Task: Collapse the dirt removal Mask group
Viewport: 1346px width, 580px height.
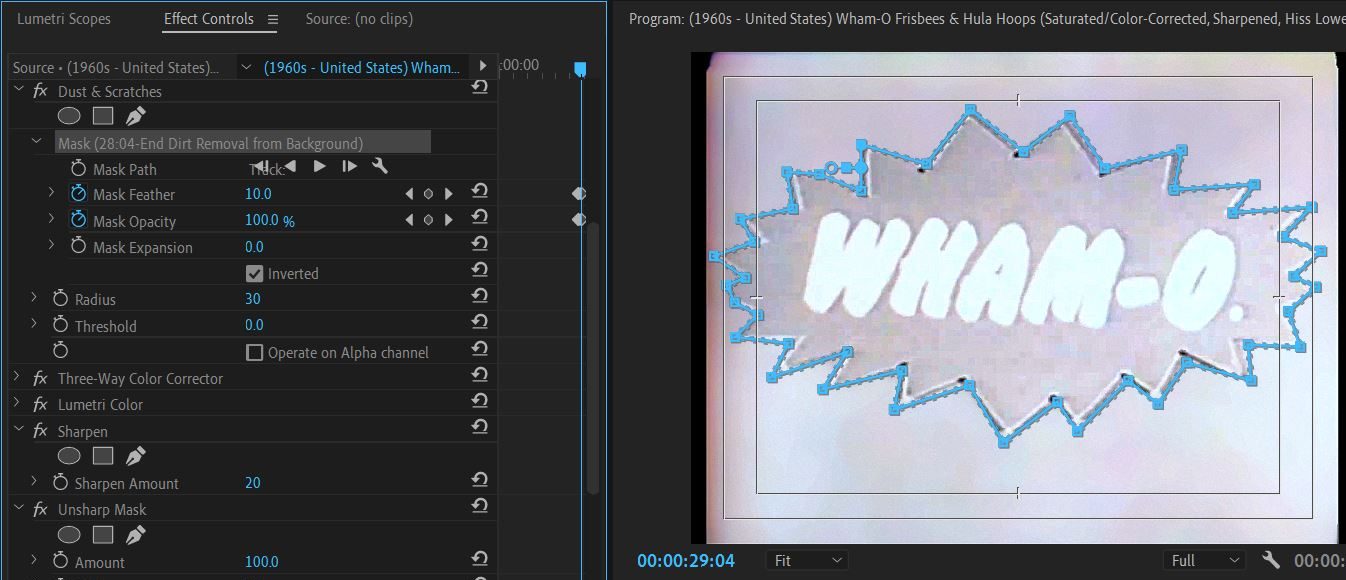Action: click(37, 142)
